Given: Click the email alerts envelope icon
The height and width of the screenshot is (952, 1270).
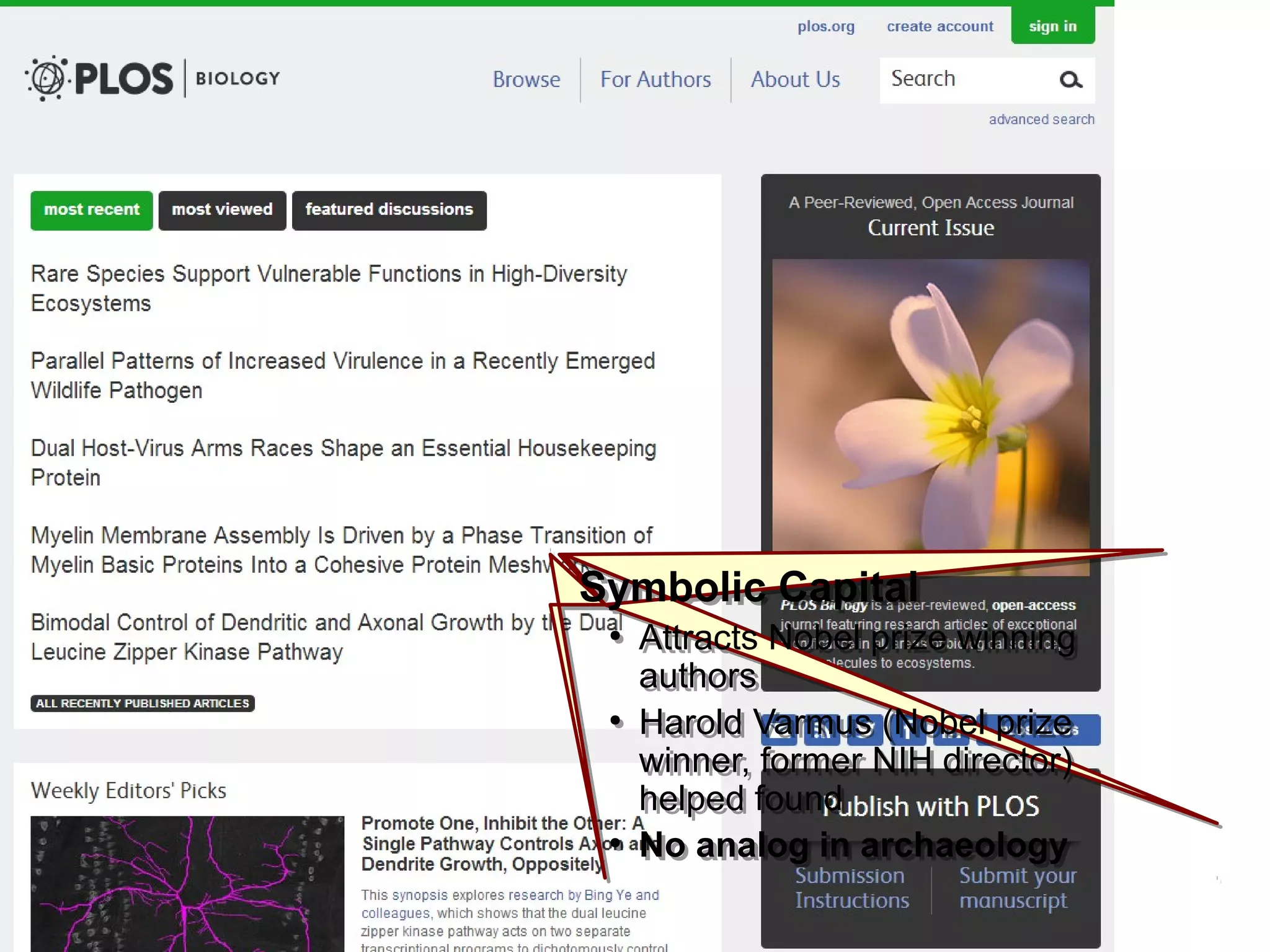Looking at the screenshot, I should pos(779,730).
